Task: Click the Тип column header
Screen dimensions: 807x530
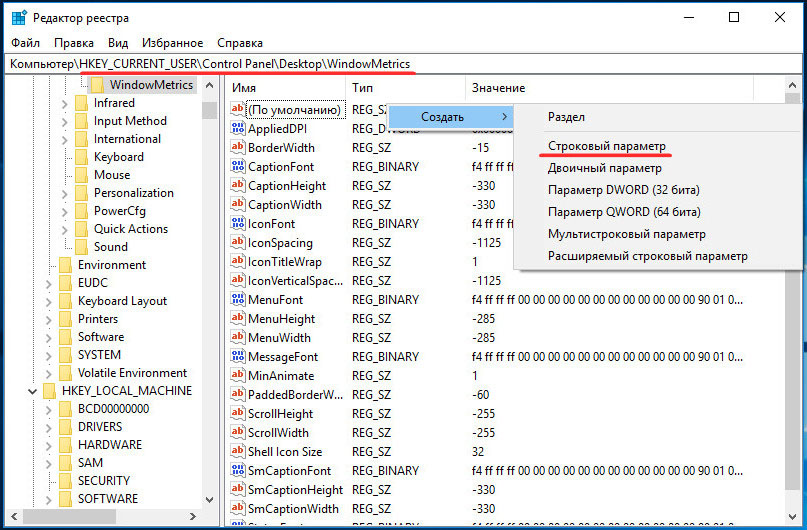Action: coord(406,88)
